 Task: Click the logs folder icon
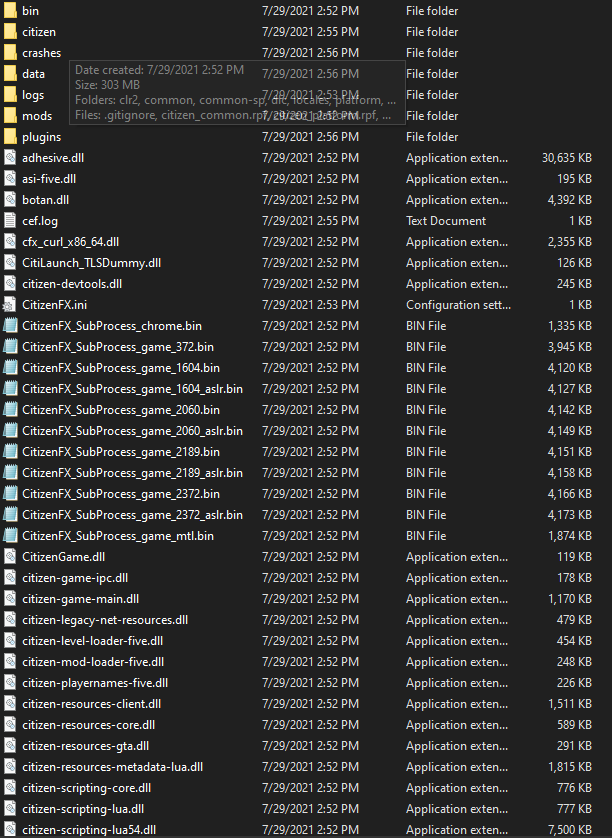click(x=10, y=95)
